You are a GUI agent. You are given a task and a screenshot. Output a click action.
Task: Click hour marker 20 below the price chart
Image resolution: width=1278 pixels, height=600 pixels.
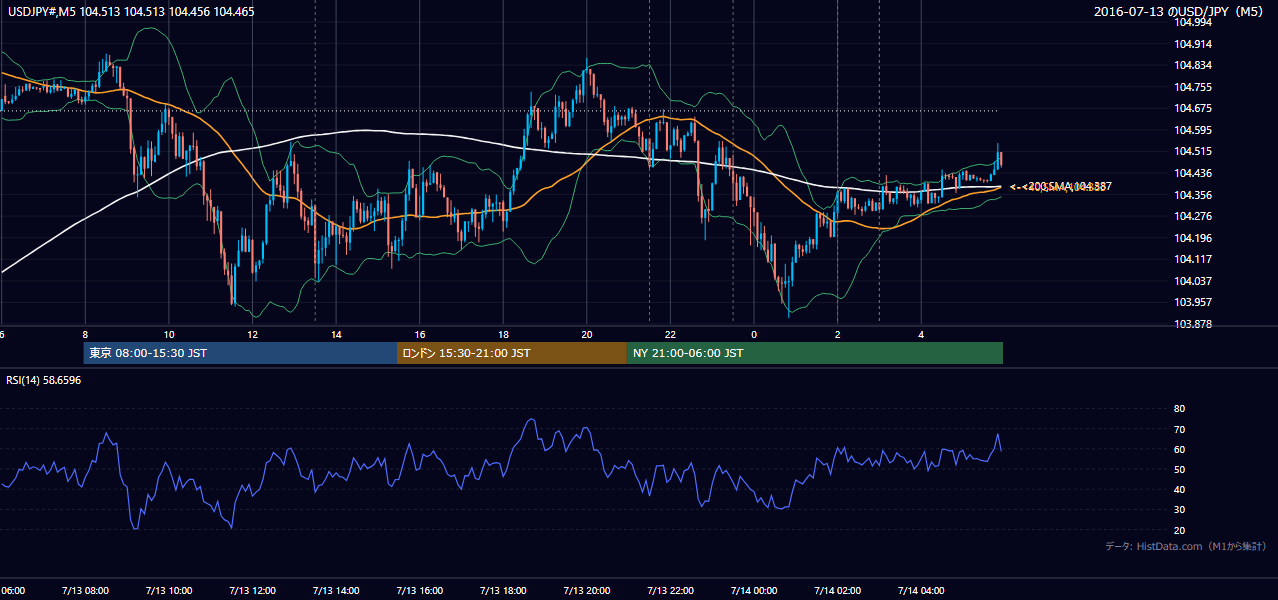[x=587, y=335]
